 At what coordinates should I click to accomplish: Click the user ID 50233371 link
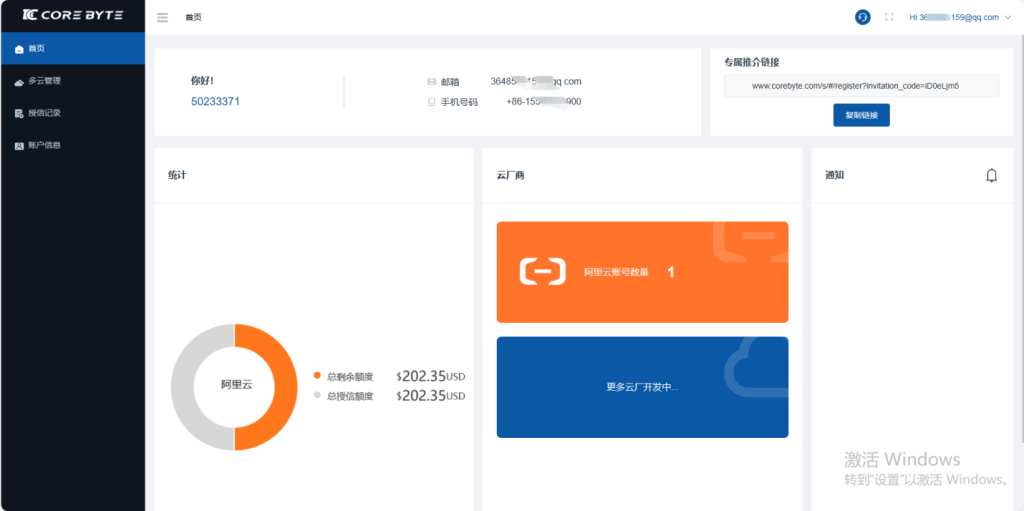click(x=215, y=101)
